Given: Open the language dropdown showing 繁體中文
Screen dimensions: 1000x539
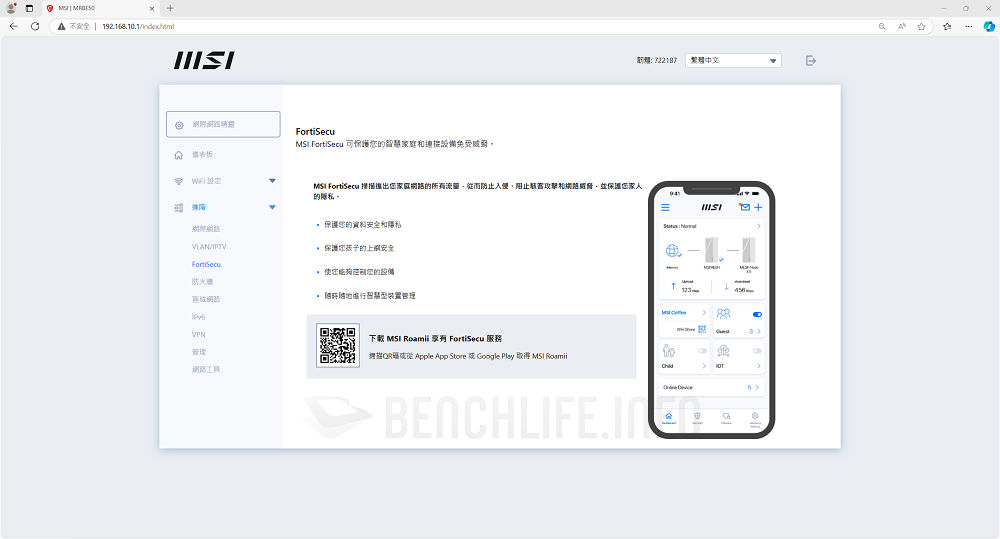Looking at the screenshot, I should (733, 61).
